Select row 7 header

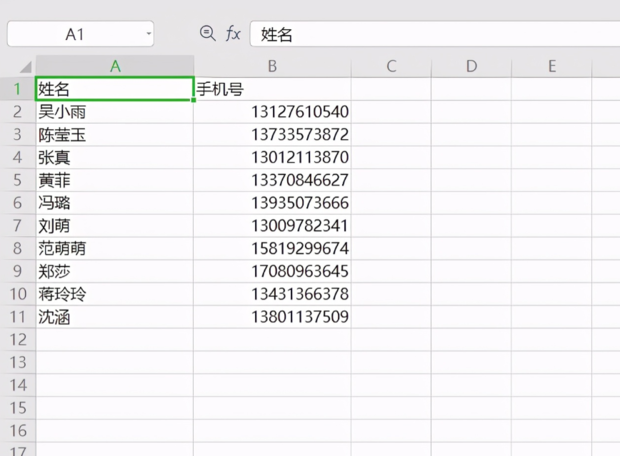click(x=18, y=226)
